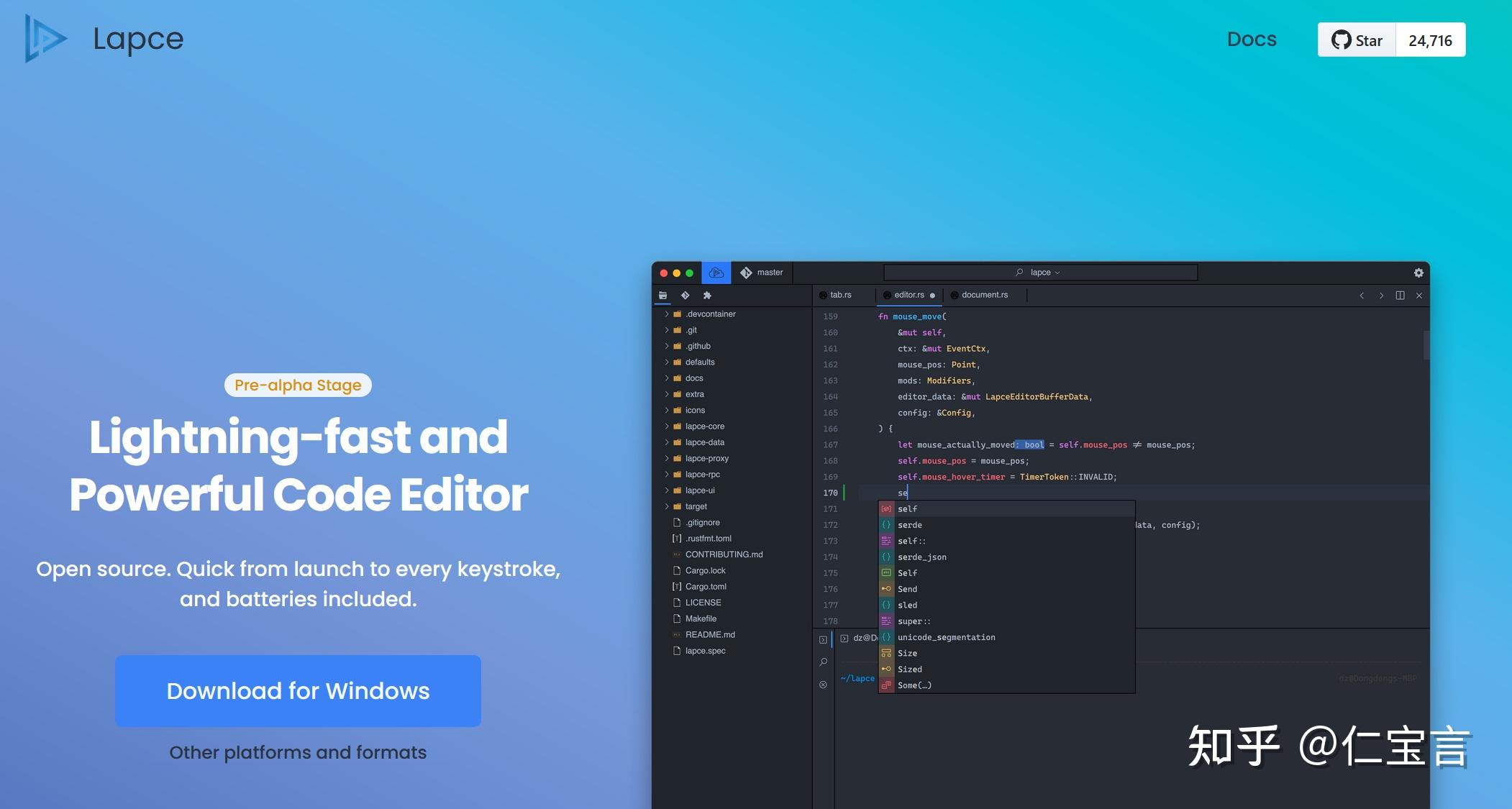Open the search icon in bottom panel
This screenshot has height=809, width=1512.
coord(824,662)
